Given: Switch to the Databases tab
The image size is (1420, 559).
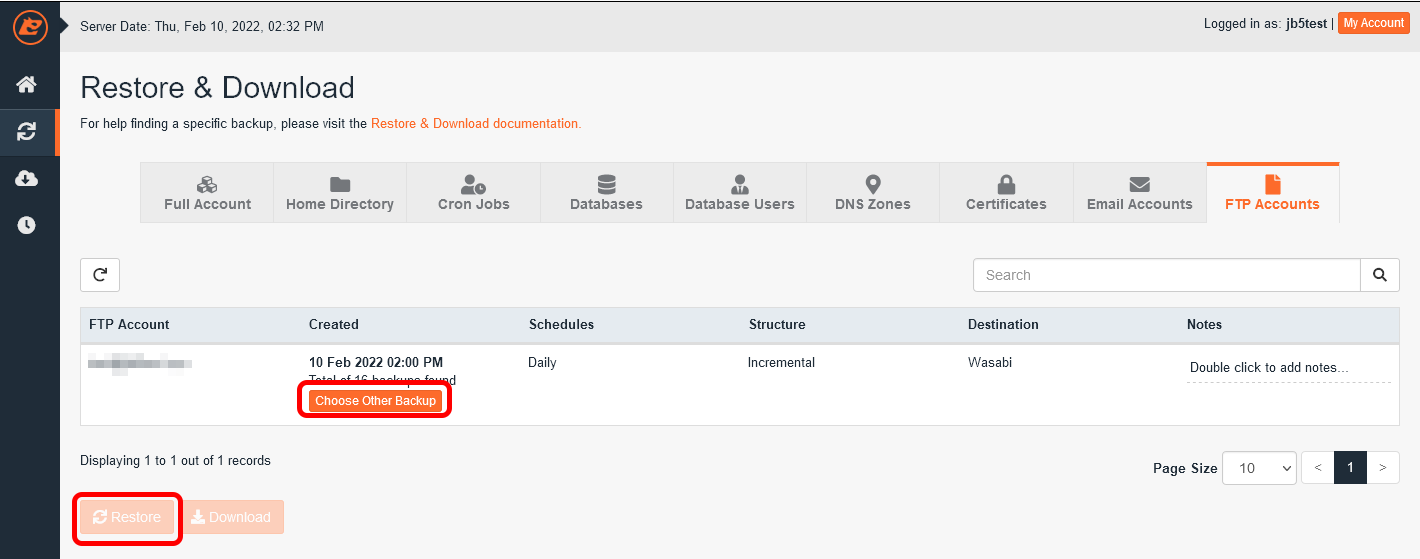Looking at the screenshot, I should 606,194.
